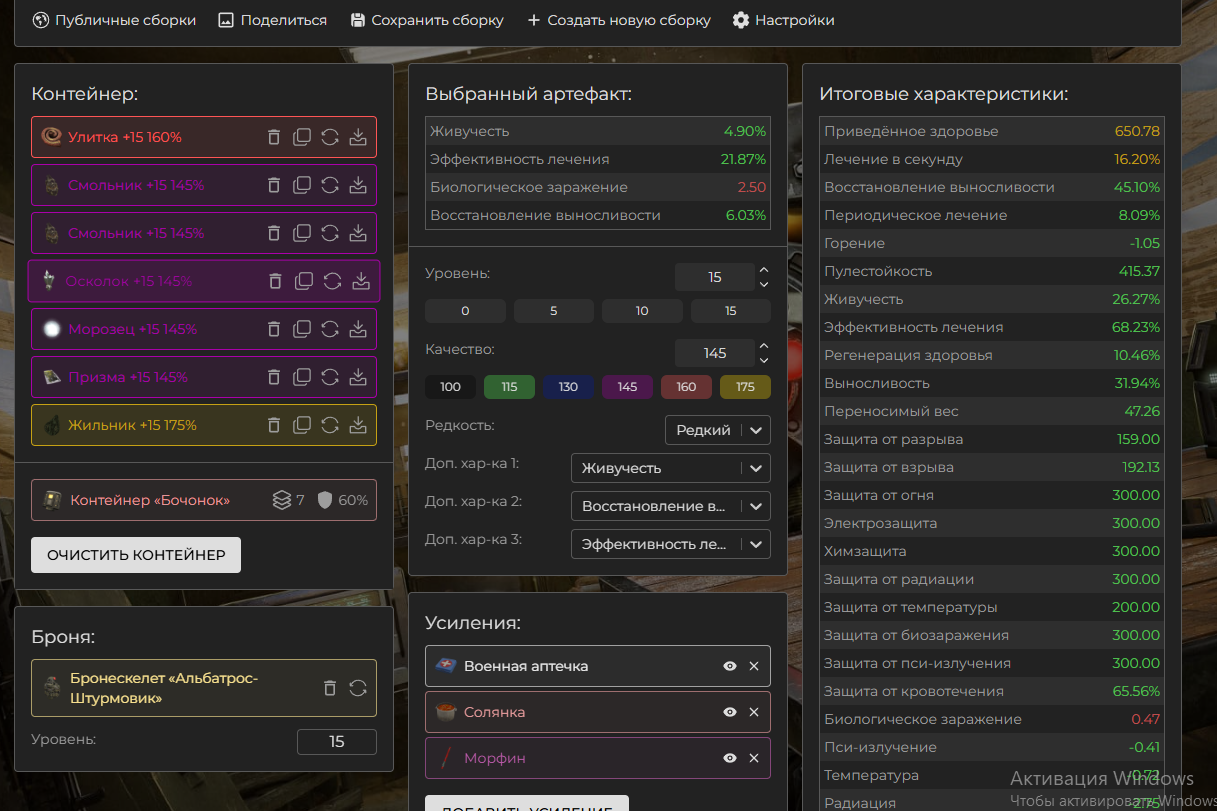Image resolution: width=1217 pixels, height=811 pixels.
Task: Click Сохранить сборку in the top bar
Action: 427,20
